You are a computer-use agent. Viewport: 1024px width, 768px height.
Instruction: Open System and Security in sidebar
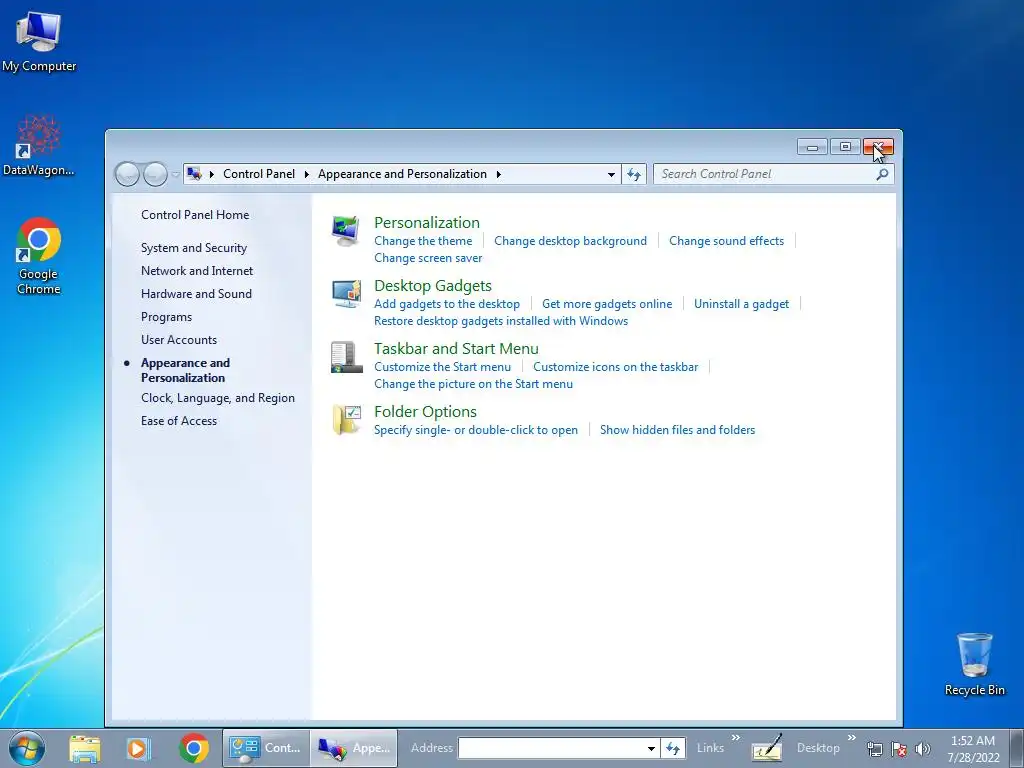click(x=194, y=248)
